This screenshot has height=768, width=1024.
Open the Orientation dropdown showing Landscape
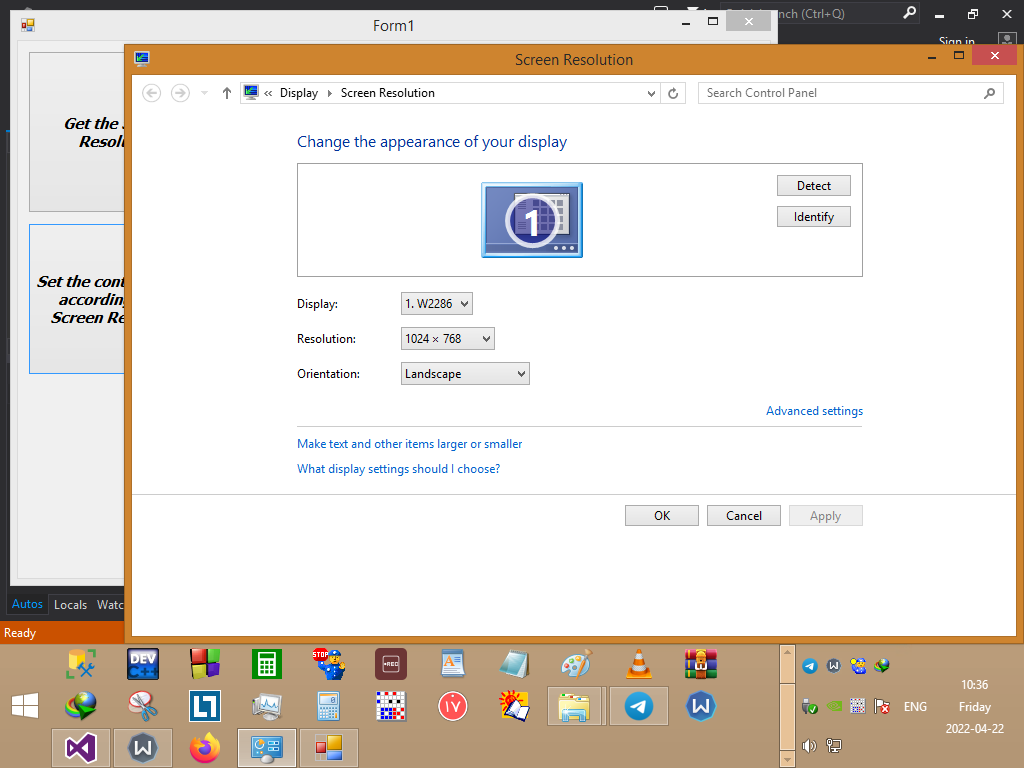[x=465, y=374]
